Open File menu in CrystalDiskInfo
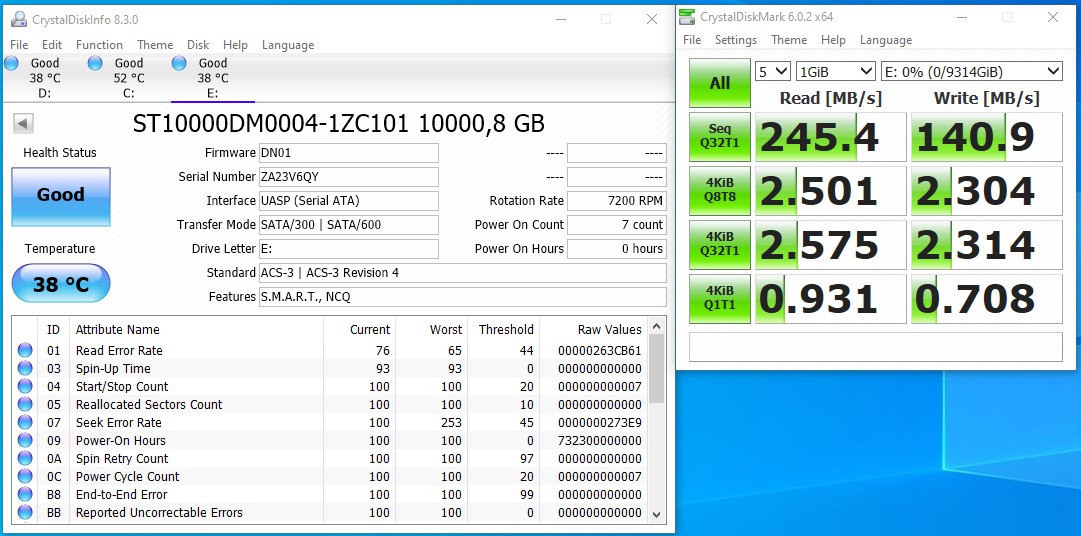Image resolution: width=1081 pixels, height=536 pixels. pos(19,45)
